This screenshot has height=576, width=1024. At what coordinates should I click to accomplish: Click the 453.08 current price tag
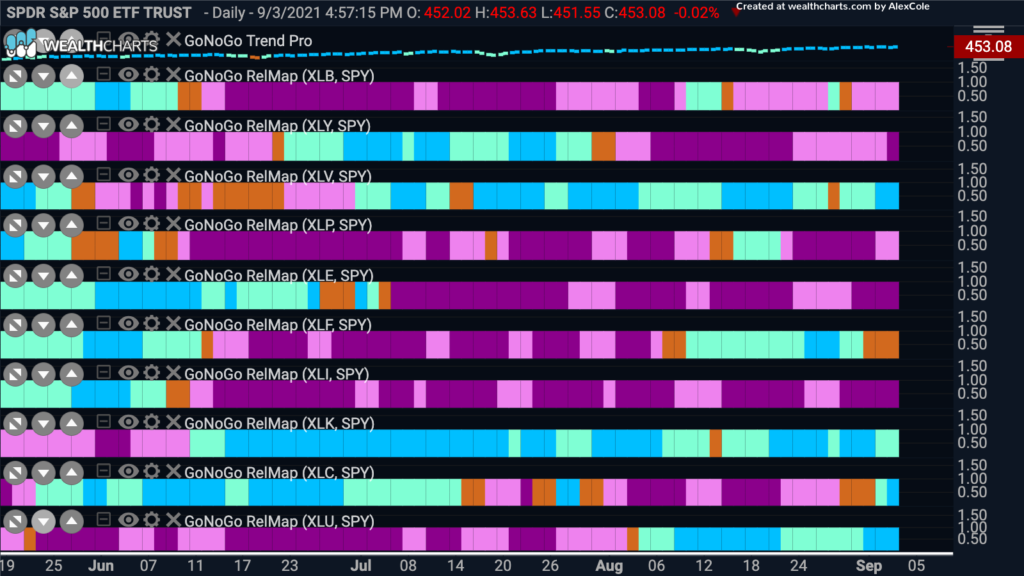988,46
